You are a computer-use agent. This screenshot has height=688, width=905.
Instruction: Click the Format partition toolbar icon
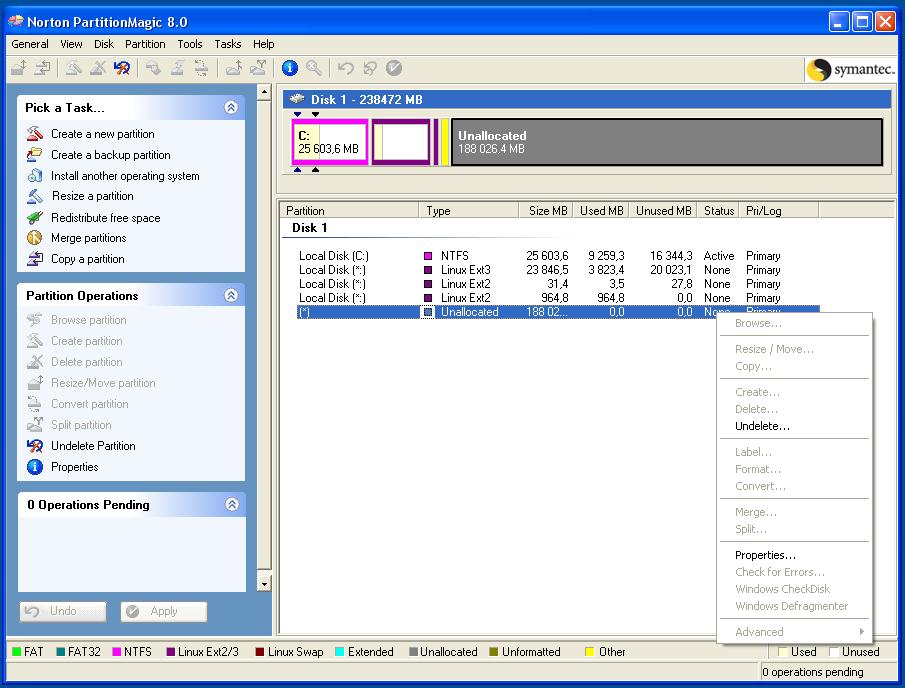click(x=177, y=68)
